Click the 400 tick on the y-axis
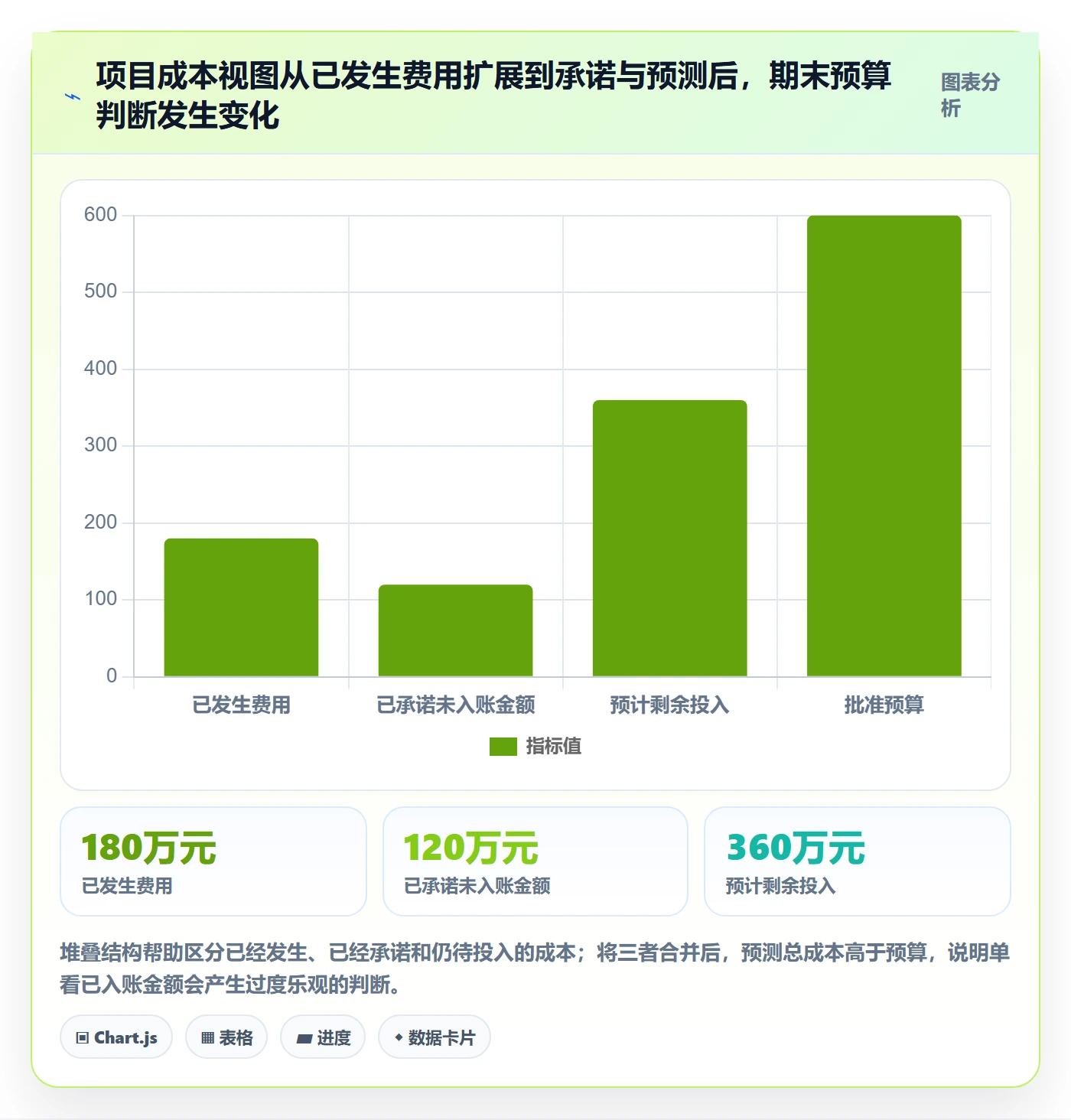Viewport: 1071px width, 1120px height. (101, 369)
